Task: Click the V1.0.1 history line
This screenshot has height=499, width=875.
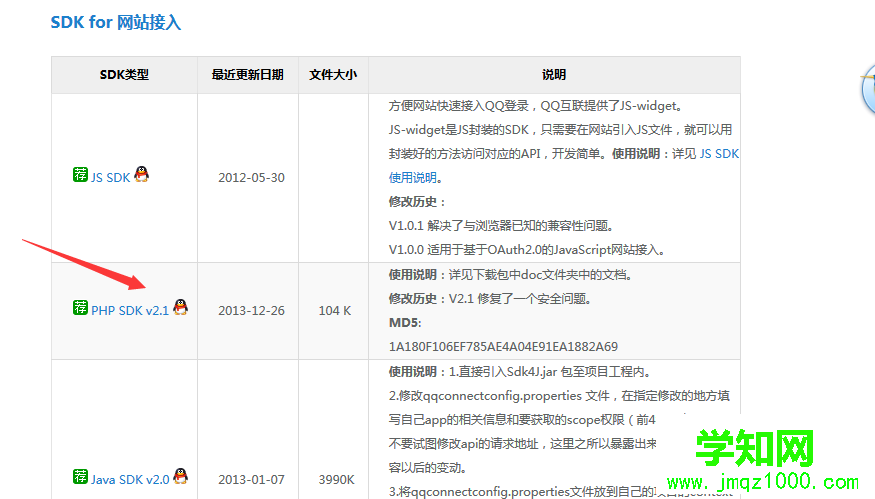Action: pos(501,225)
